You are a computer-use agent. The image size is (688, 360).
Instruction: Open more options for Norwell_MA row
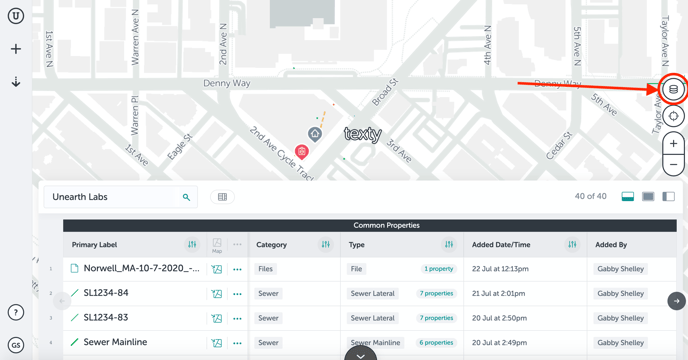[x=237, y=269]
